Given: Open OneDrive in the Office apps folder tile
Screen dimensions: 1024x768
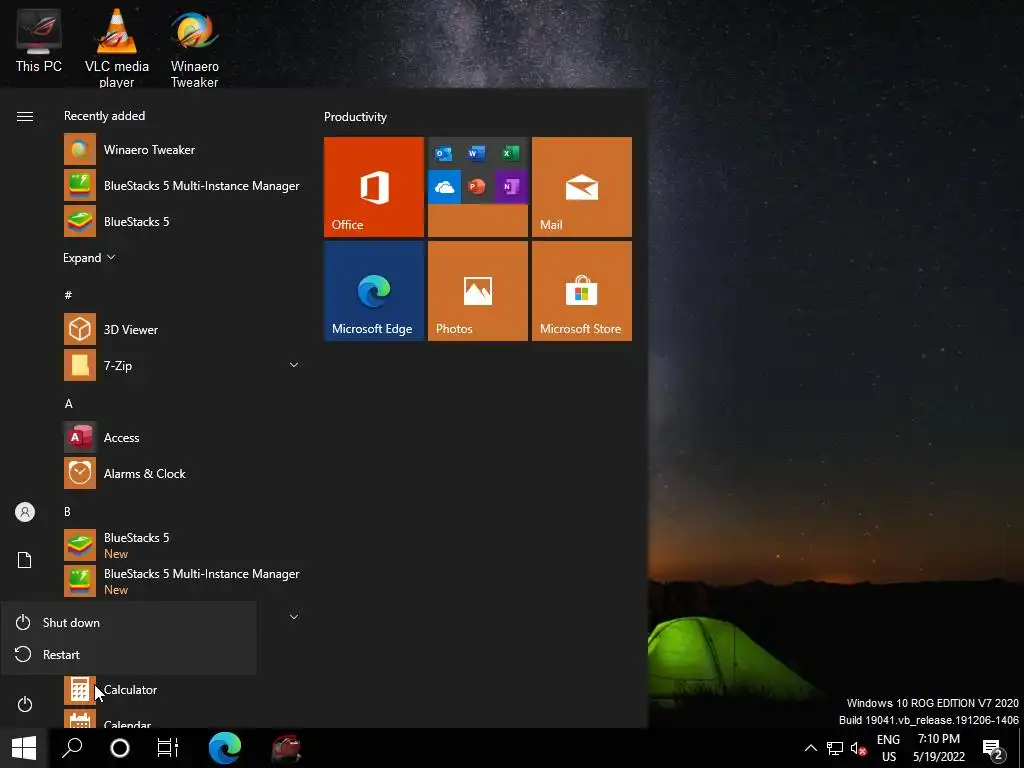Looking at the screenshot, I should tap(444, 187).
